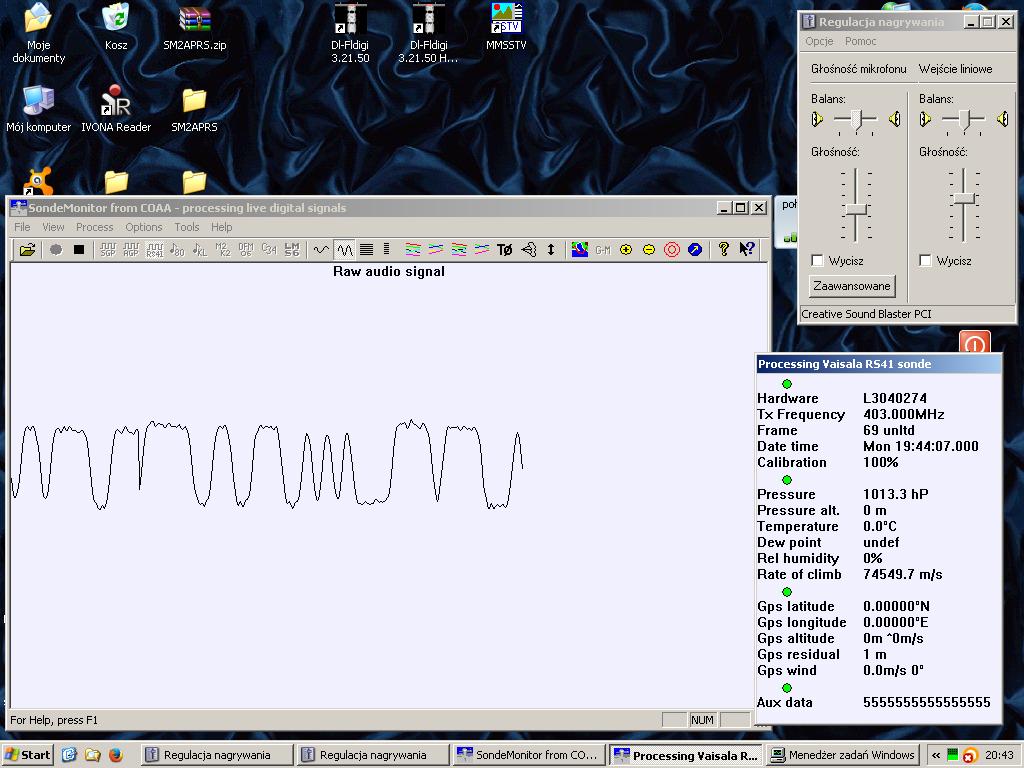Open the View menu in SondeMonitor
Image resolution: width=1024 pixels, height=768 pixels.
[53, 227]
